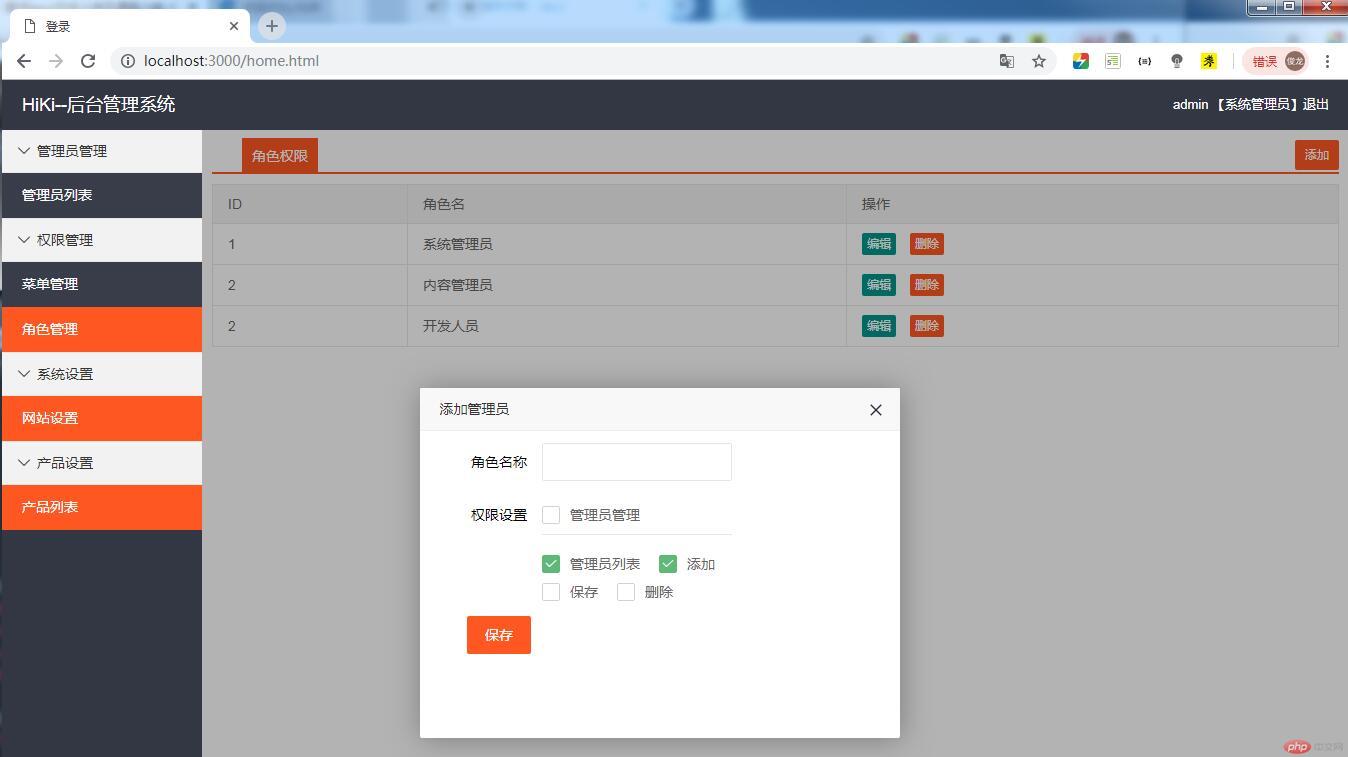This screenshot has width=1348, height=757.
Task: Click the translate page icon
Action: (x=1007, y=61)
